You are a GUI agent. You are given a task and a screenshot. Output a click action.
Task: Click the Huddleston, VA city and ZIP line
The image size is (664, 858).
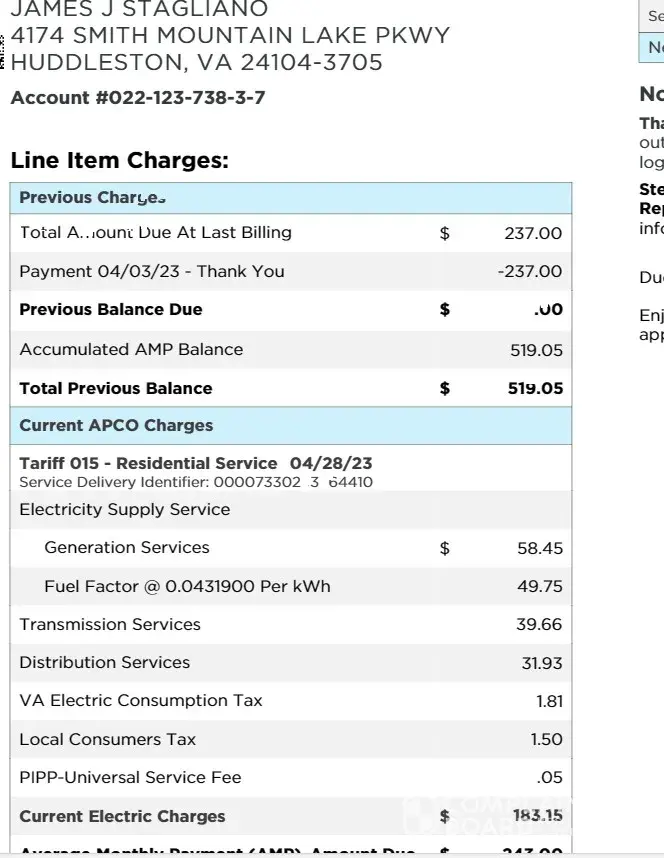pyautogui.click(x=196, y=63)
